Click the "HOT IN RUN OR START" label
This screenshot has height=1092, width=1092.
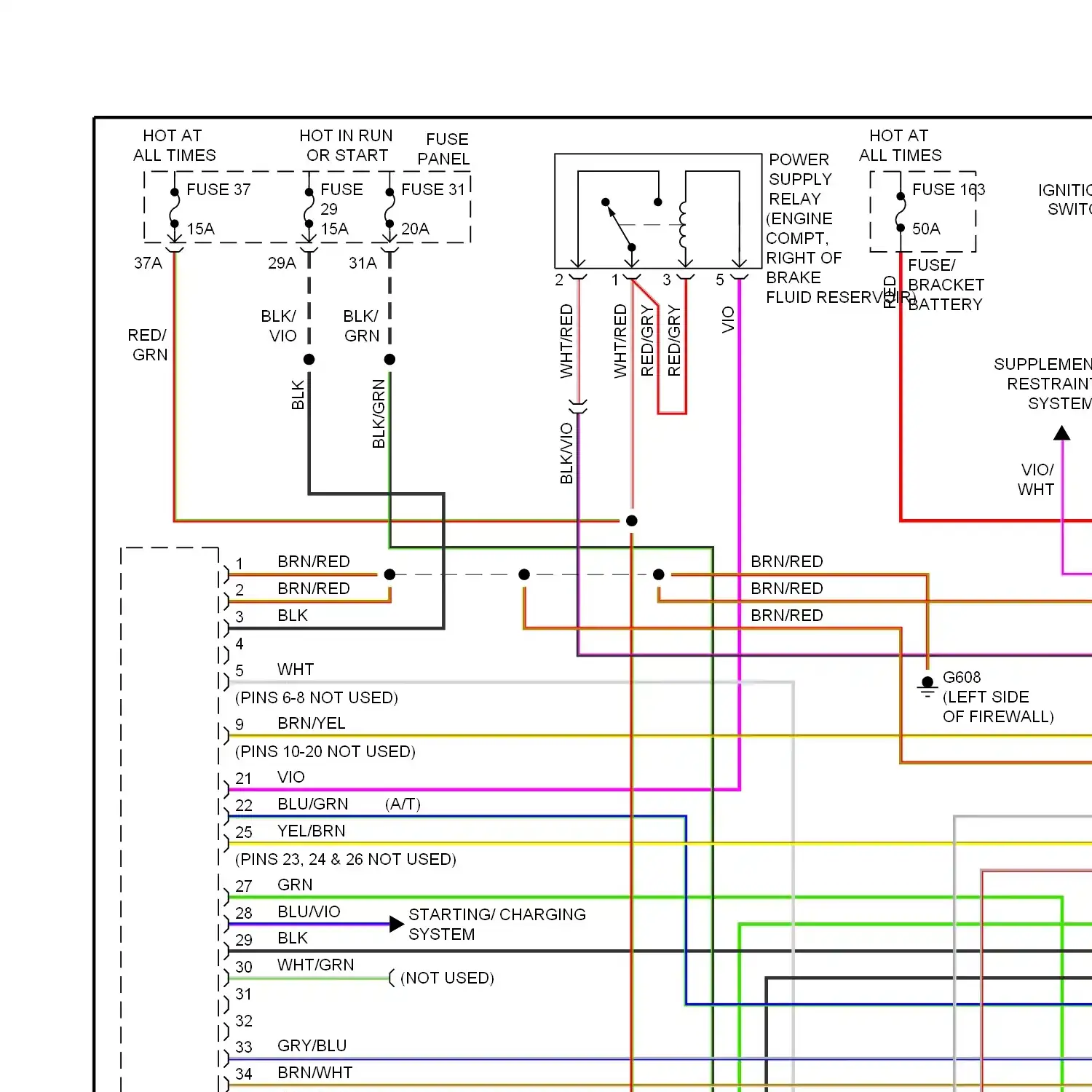[347, 146]
